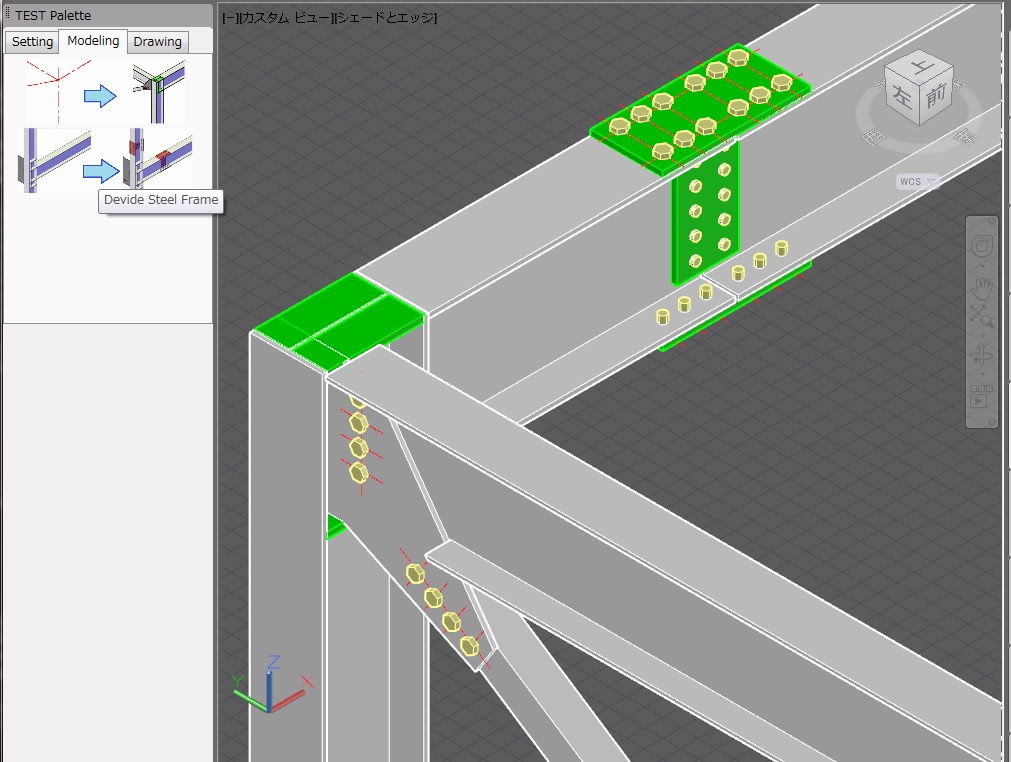Open ShowMotion from the navigation bar
This screenshot has width=1011, height=762.
pyautogui.click(x=980, y=399)
